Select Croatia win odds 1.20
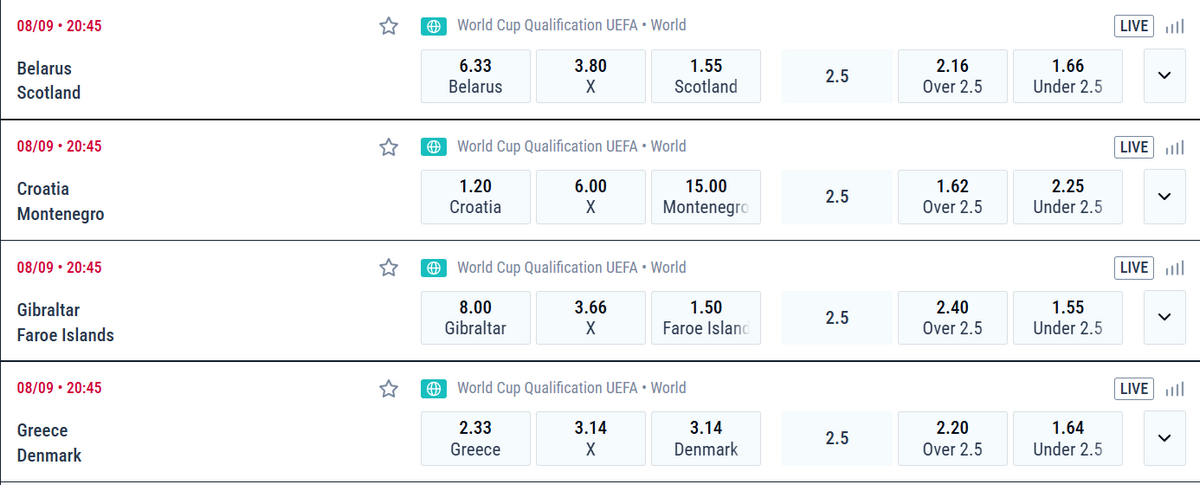 tap(476, 197)
